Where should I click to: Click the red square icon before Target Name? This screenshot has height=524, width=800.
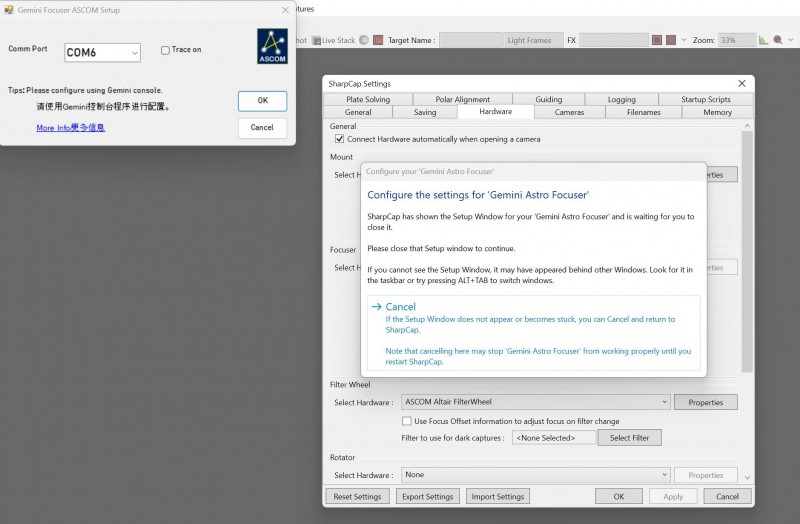(378, 40)
